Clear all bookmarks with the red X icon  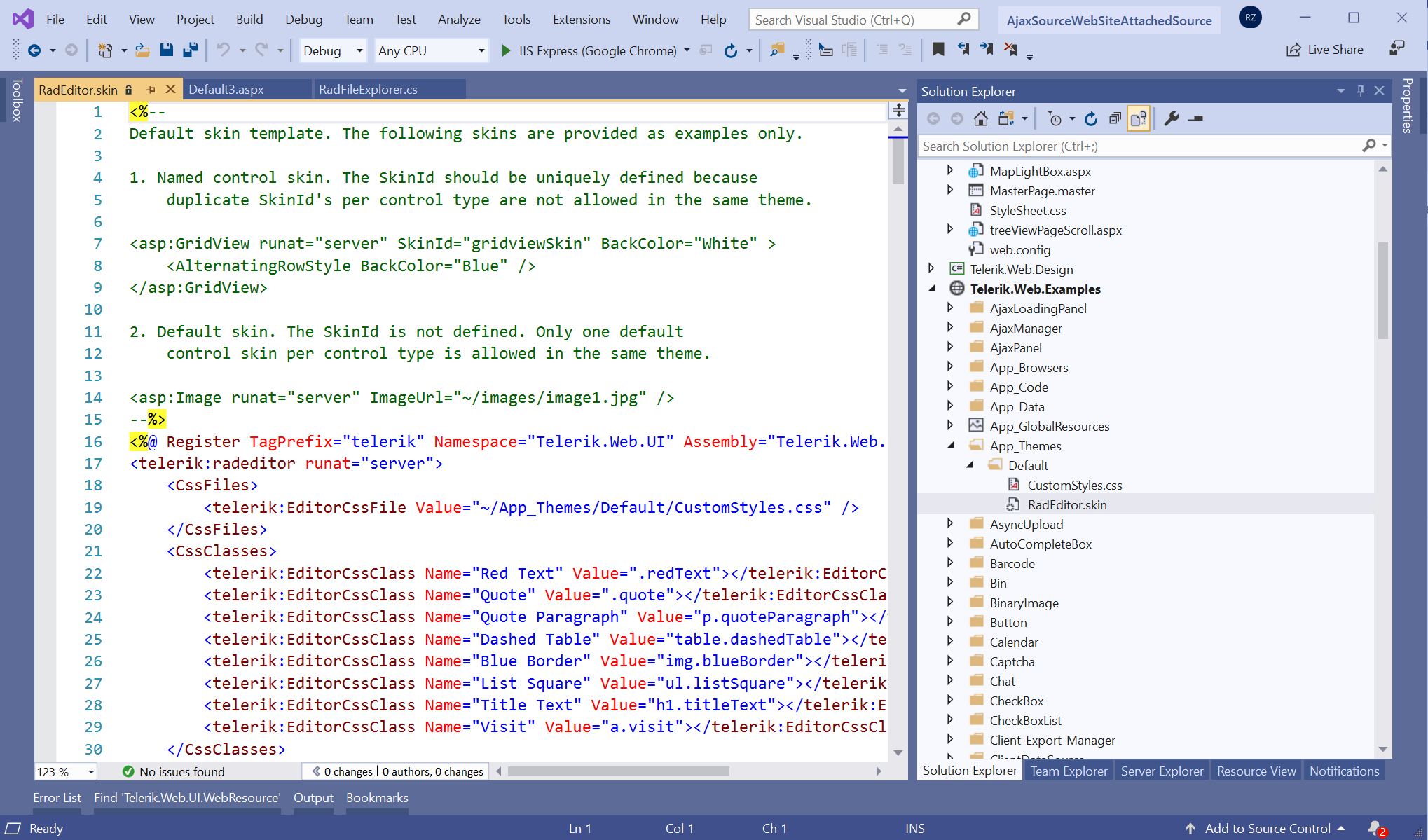1010,49
